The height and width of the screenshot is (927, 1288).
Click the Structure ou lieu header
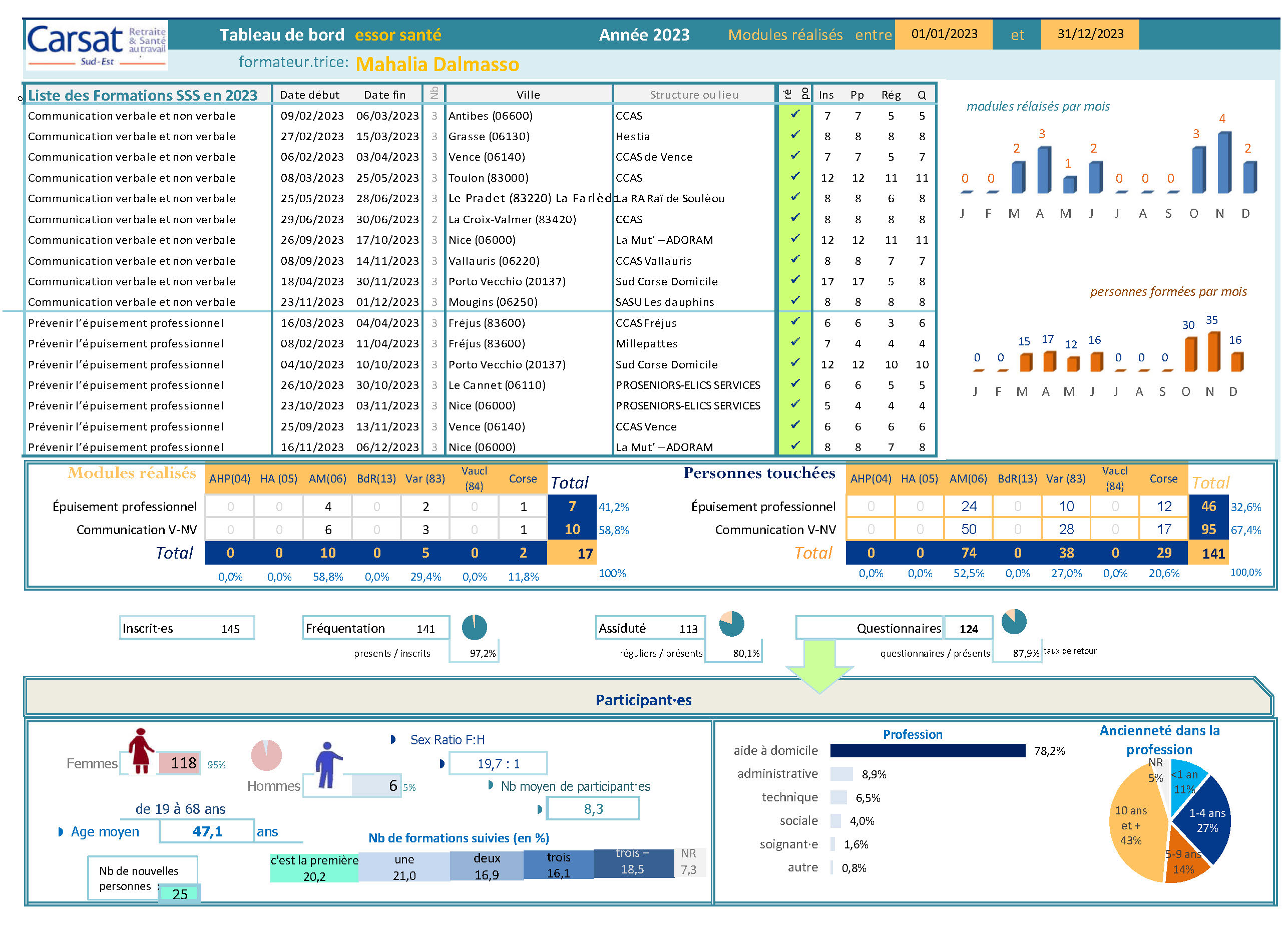coord(694,95)
